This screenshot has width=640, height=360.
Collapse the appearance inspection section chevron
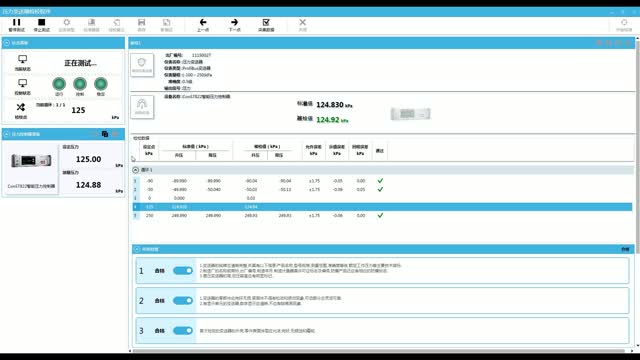click(x=137, y=249)
